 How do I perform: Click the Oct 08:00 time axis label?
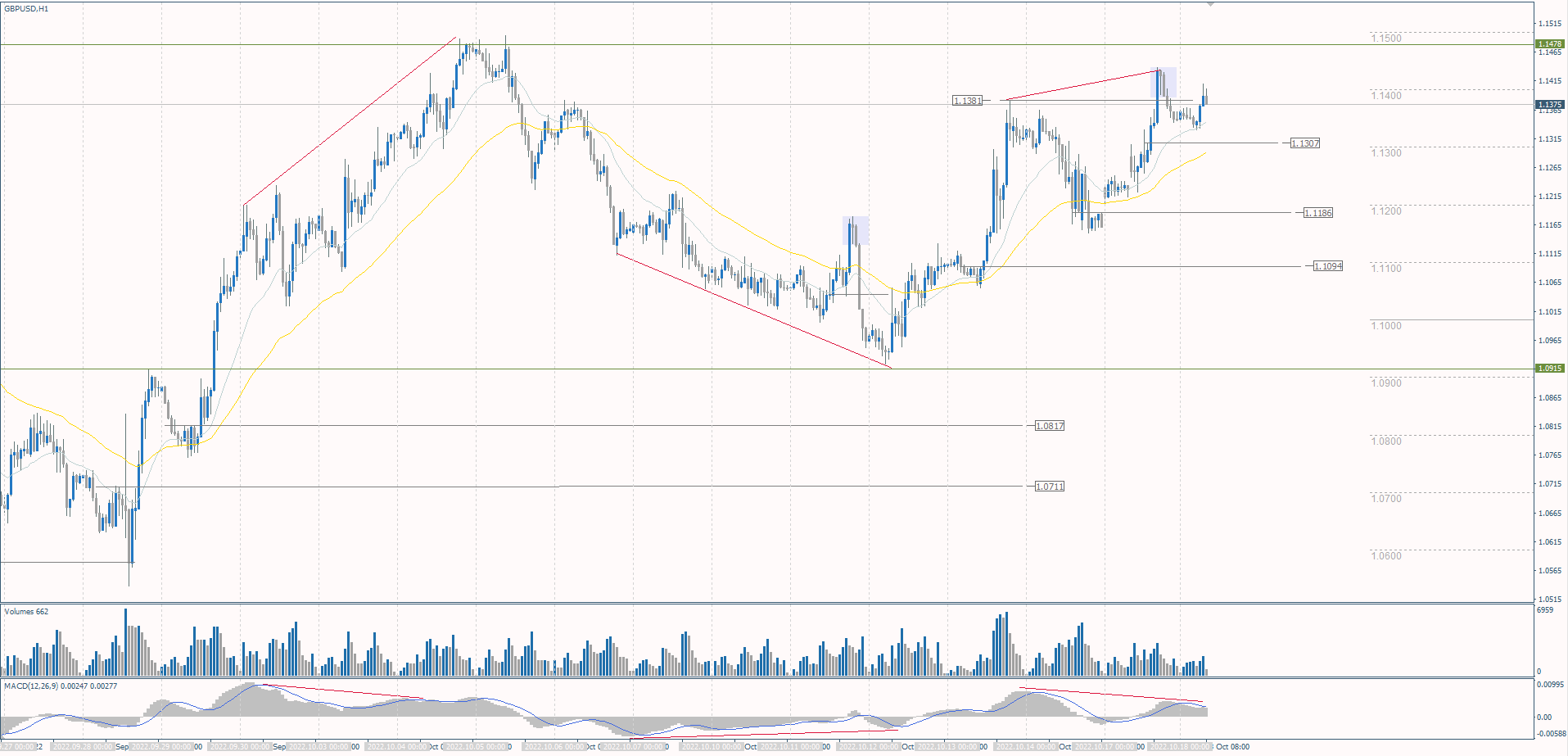(1232, 747)
